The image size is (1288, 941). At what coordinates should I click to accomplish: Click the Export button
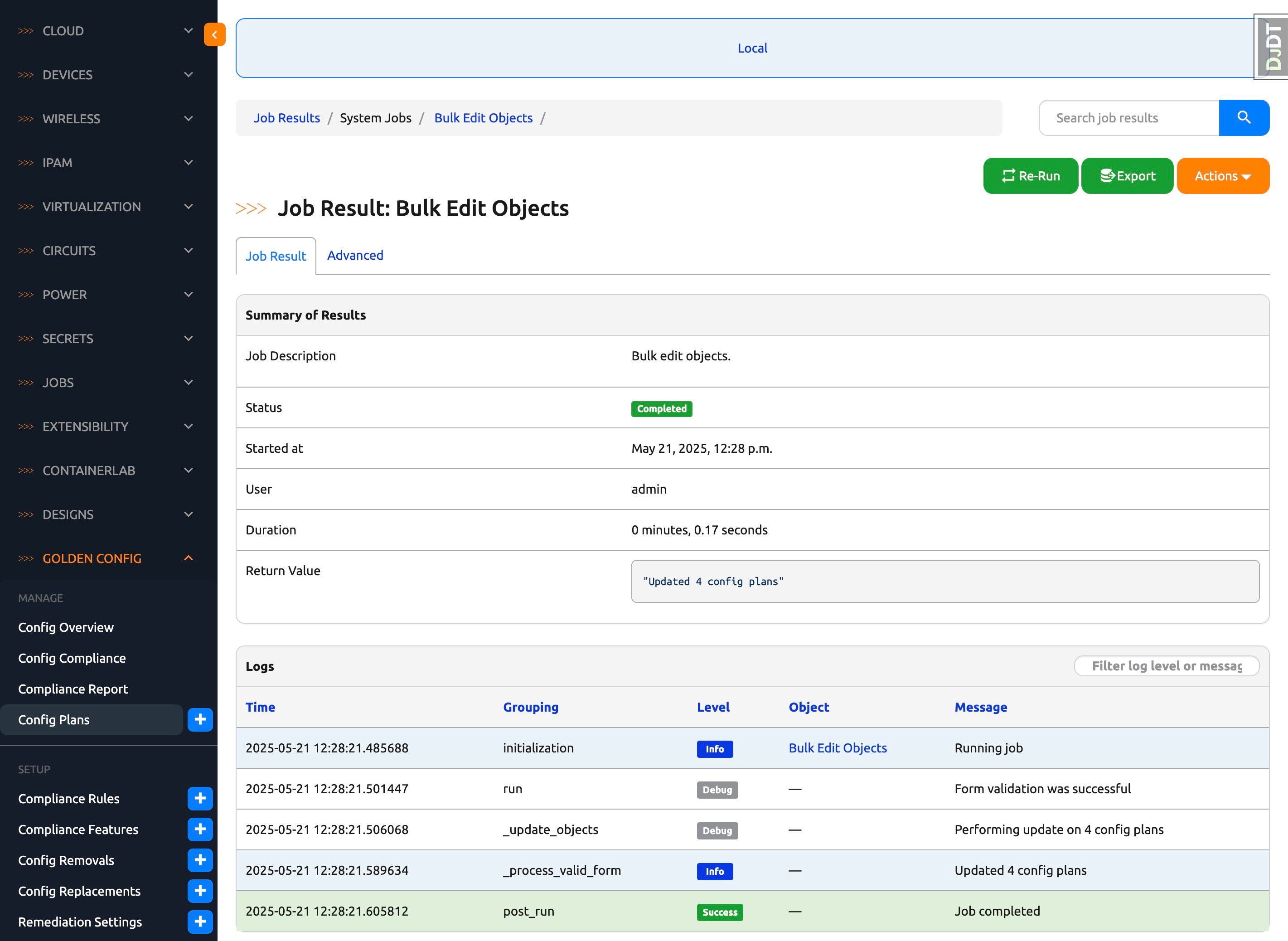coord(1127,176)
